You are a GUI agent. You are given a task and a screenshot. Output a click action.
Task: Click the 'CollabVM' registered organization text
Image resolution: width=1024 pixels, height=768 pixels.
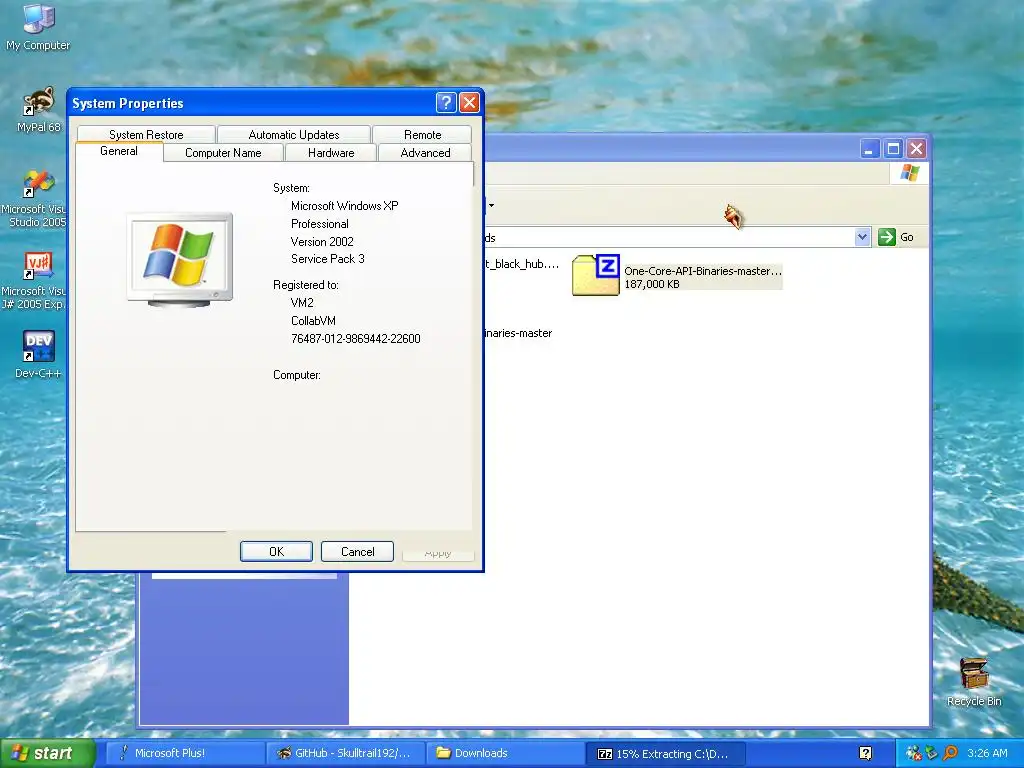313,321
